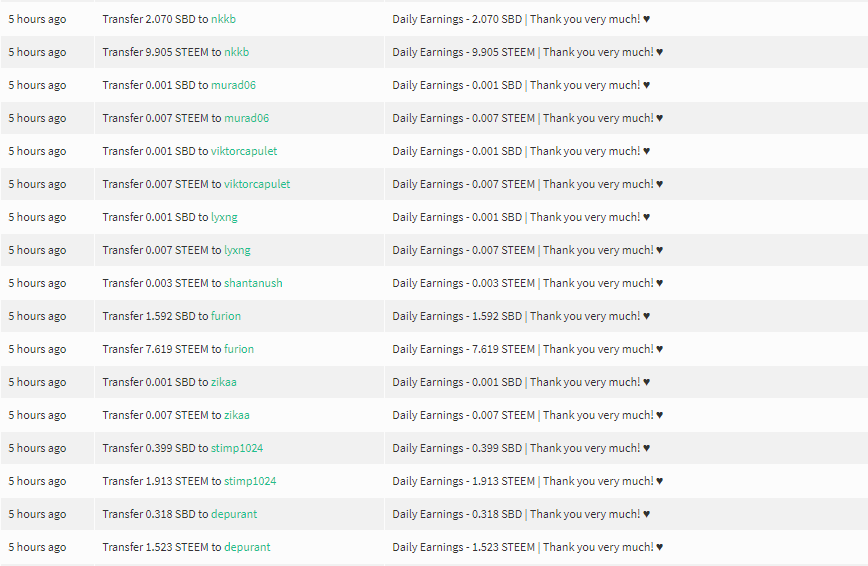
Task: Open lyxng link in 0.001 SBD transfer
Action: [x=224, y=217]
